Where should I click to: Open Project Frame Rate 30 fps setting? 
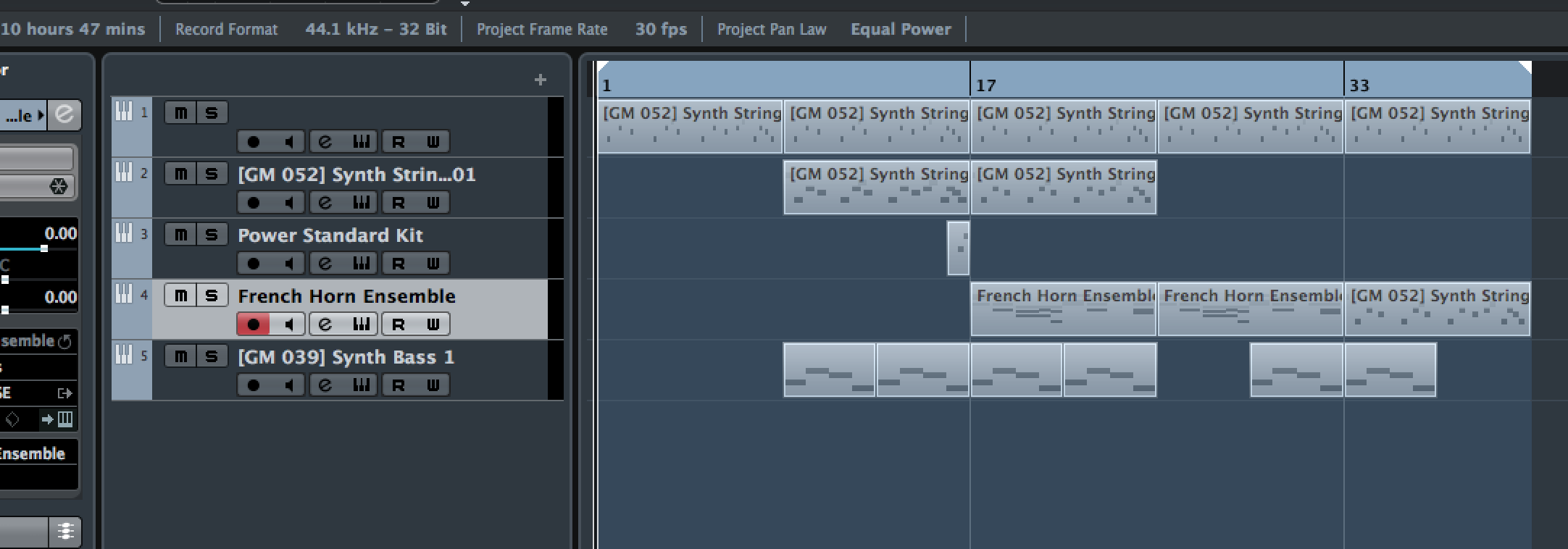(x=661, y=30)
